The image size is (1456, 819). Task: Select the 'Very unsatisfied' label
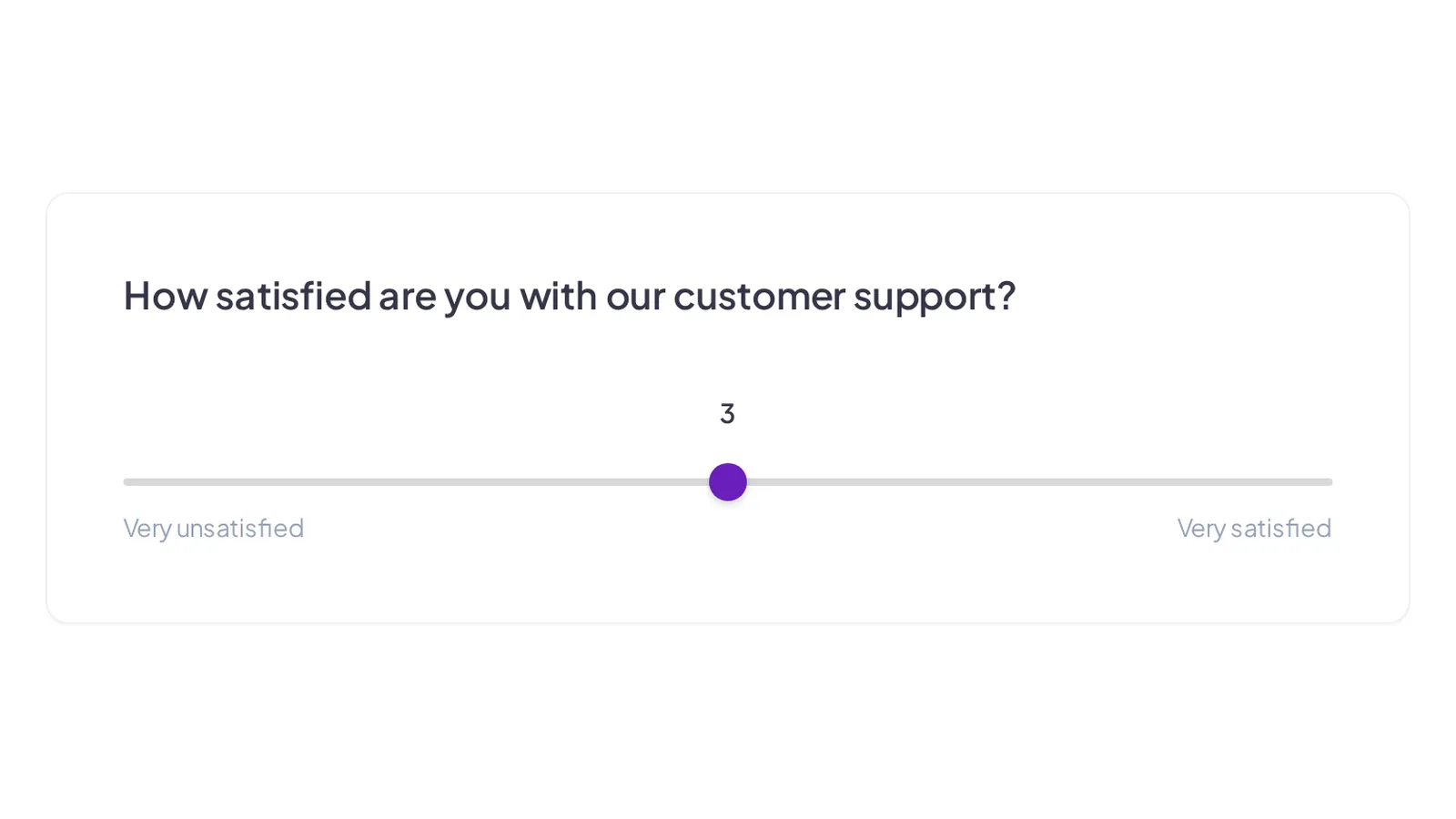click(214, 528)
